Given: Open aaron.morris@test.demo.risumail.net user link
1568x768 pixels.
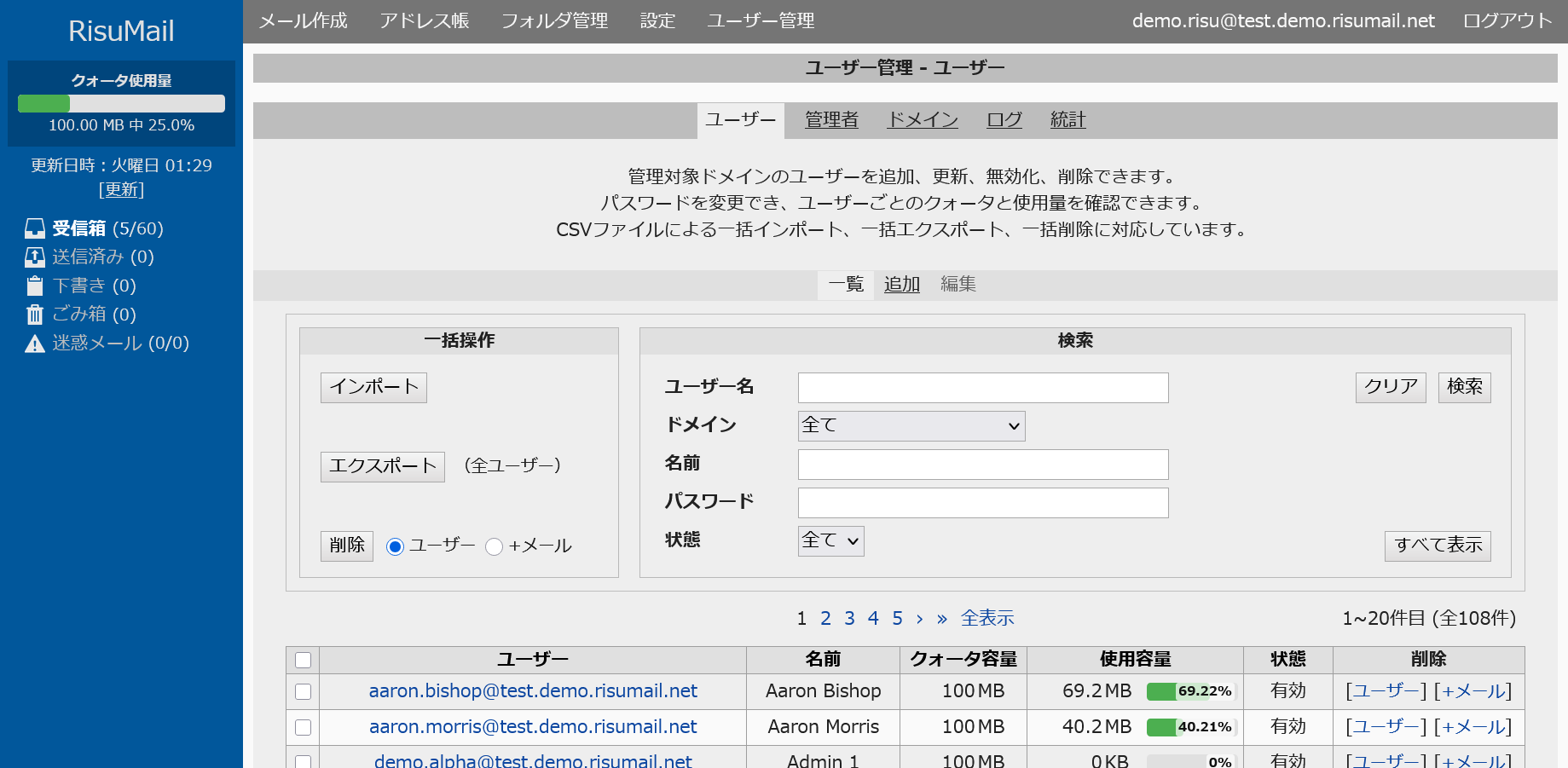Looking at the screenshot, I should (x=533, y=727).
